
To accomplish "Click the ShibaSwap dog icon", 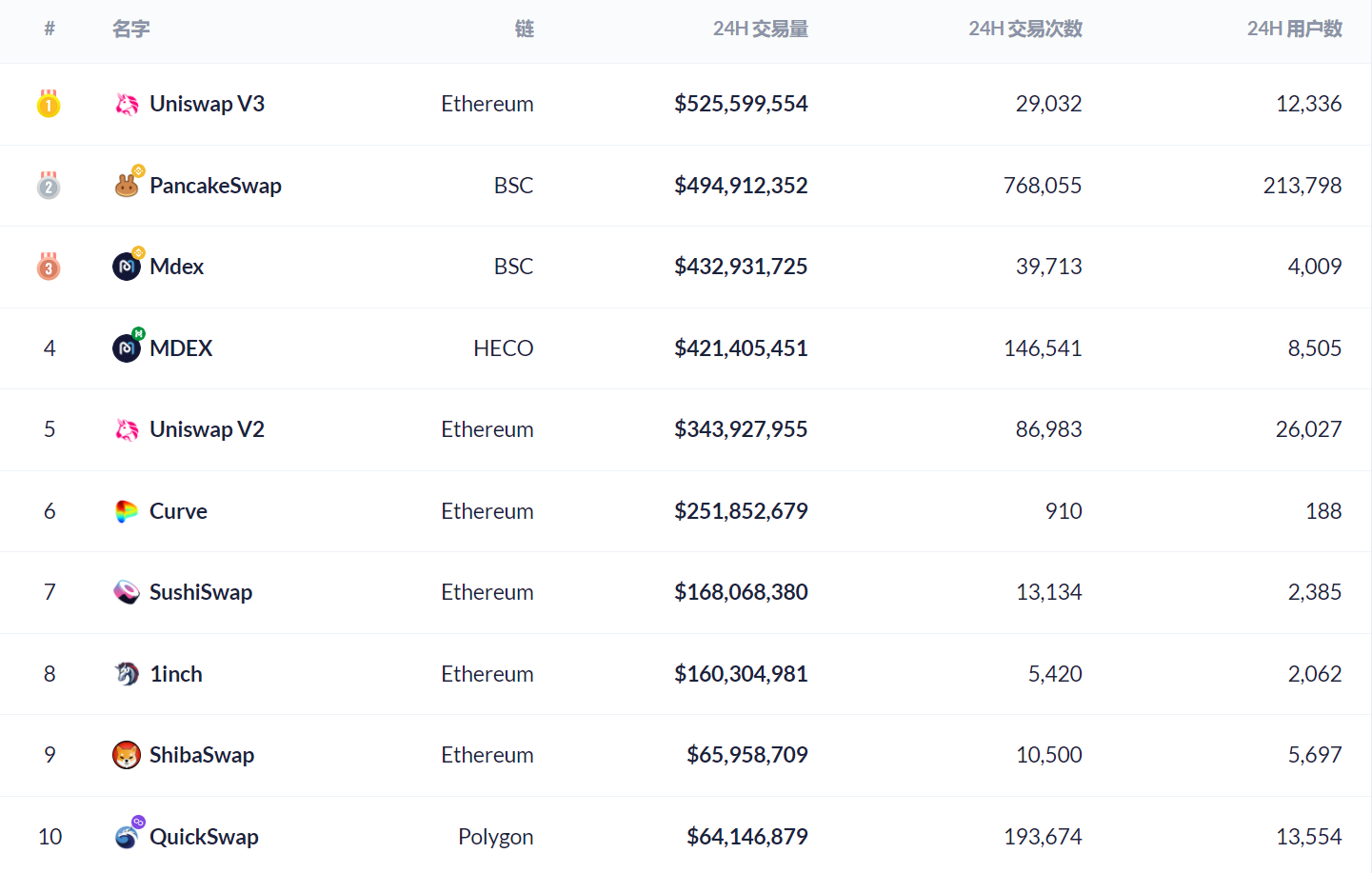I will (x=127, y=755).
